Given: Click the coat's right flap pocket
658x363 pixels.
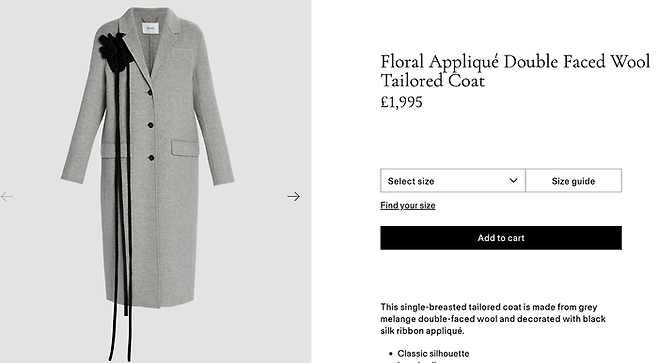Looking at the screenshot, I should 185,149.
